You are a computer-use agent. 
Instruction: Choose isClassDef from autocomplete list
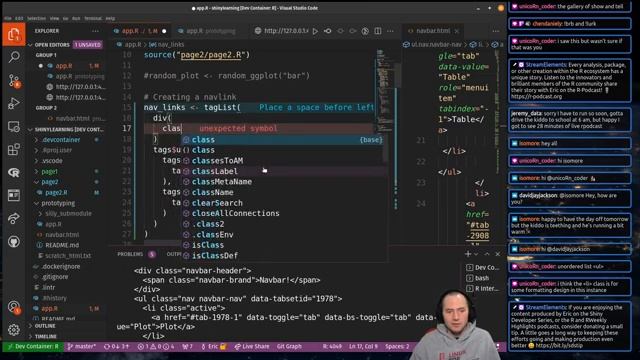pos(284,256)
